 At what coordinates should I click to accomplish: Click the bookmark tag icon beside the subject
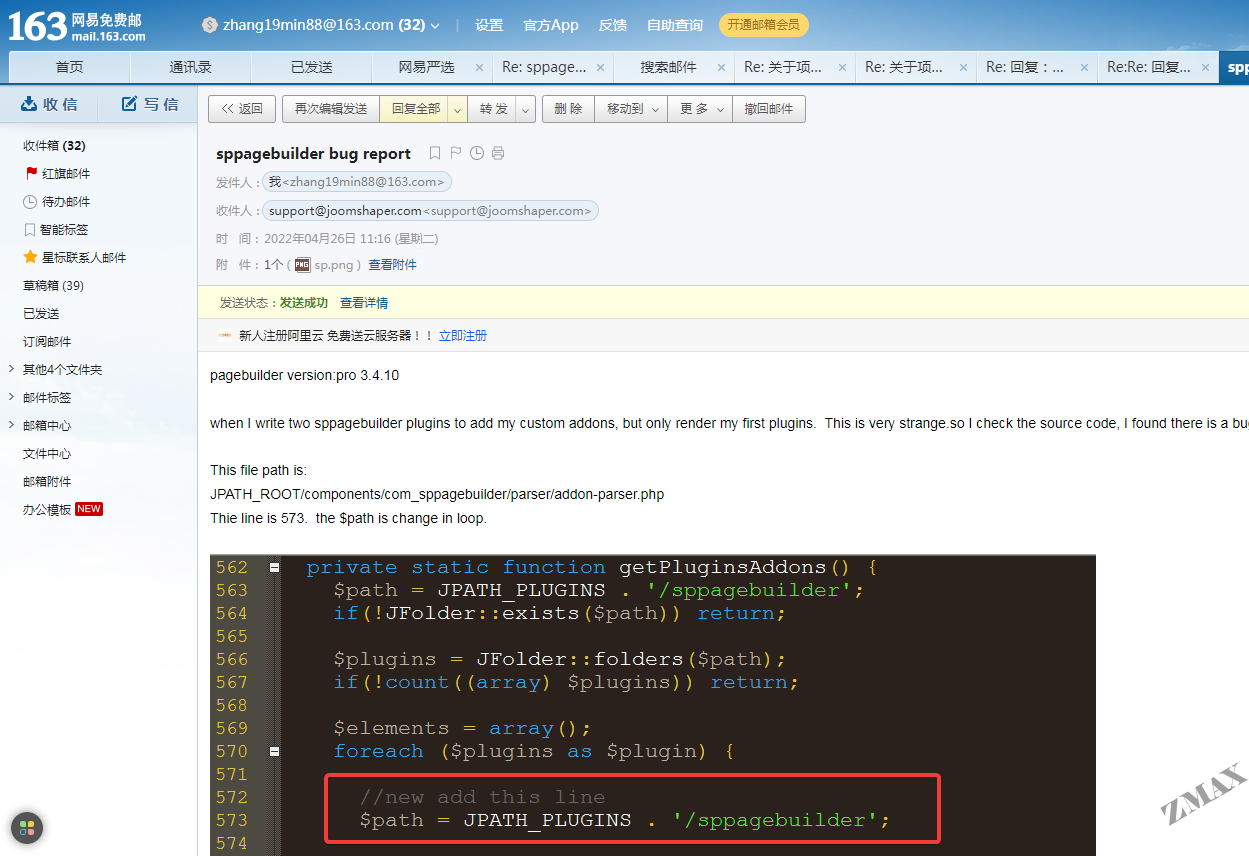[435, 153]
